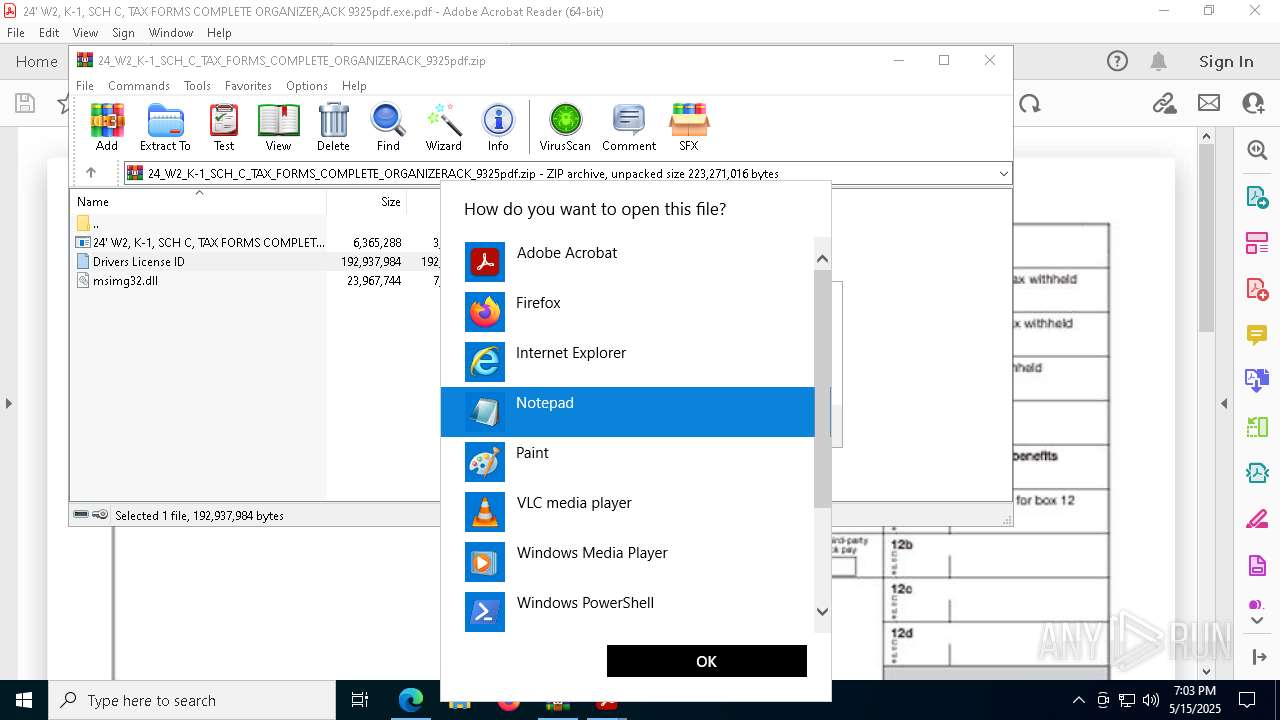Select Internet Explorer app entry

pos(629,362)
